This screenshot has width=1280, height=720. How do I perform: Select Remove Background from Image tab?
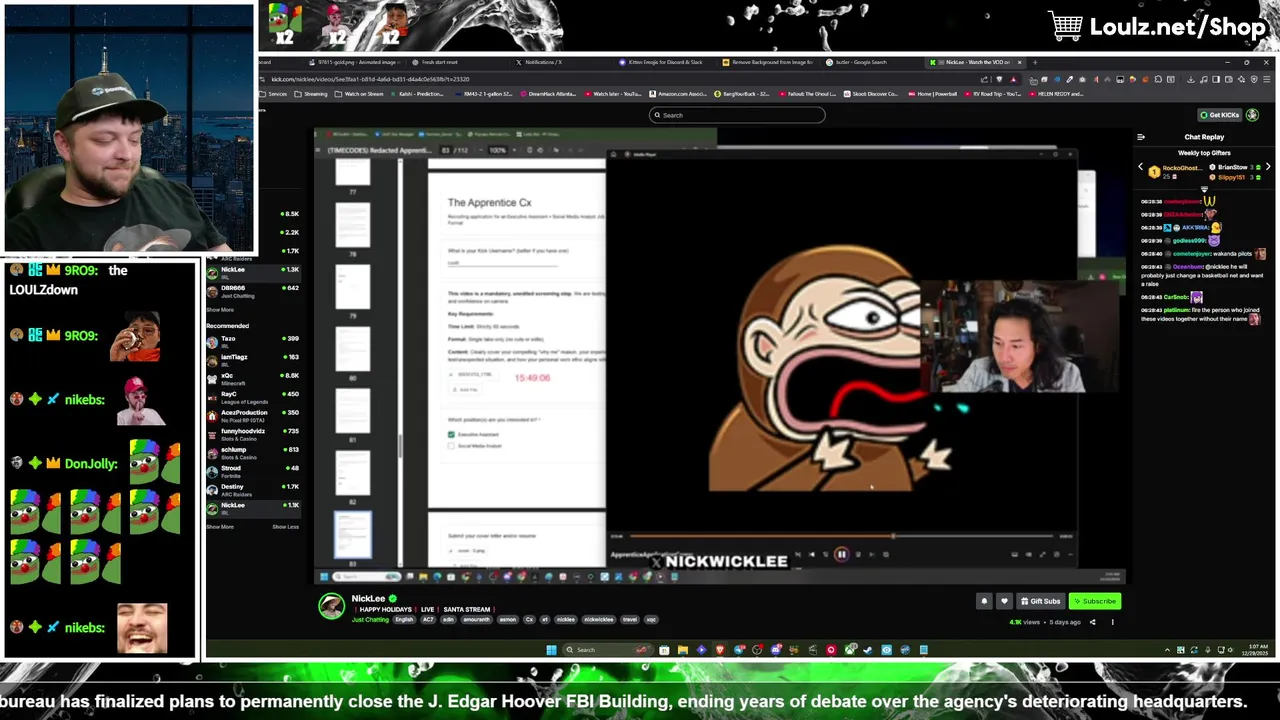tap(768, 62)
